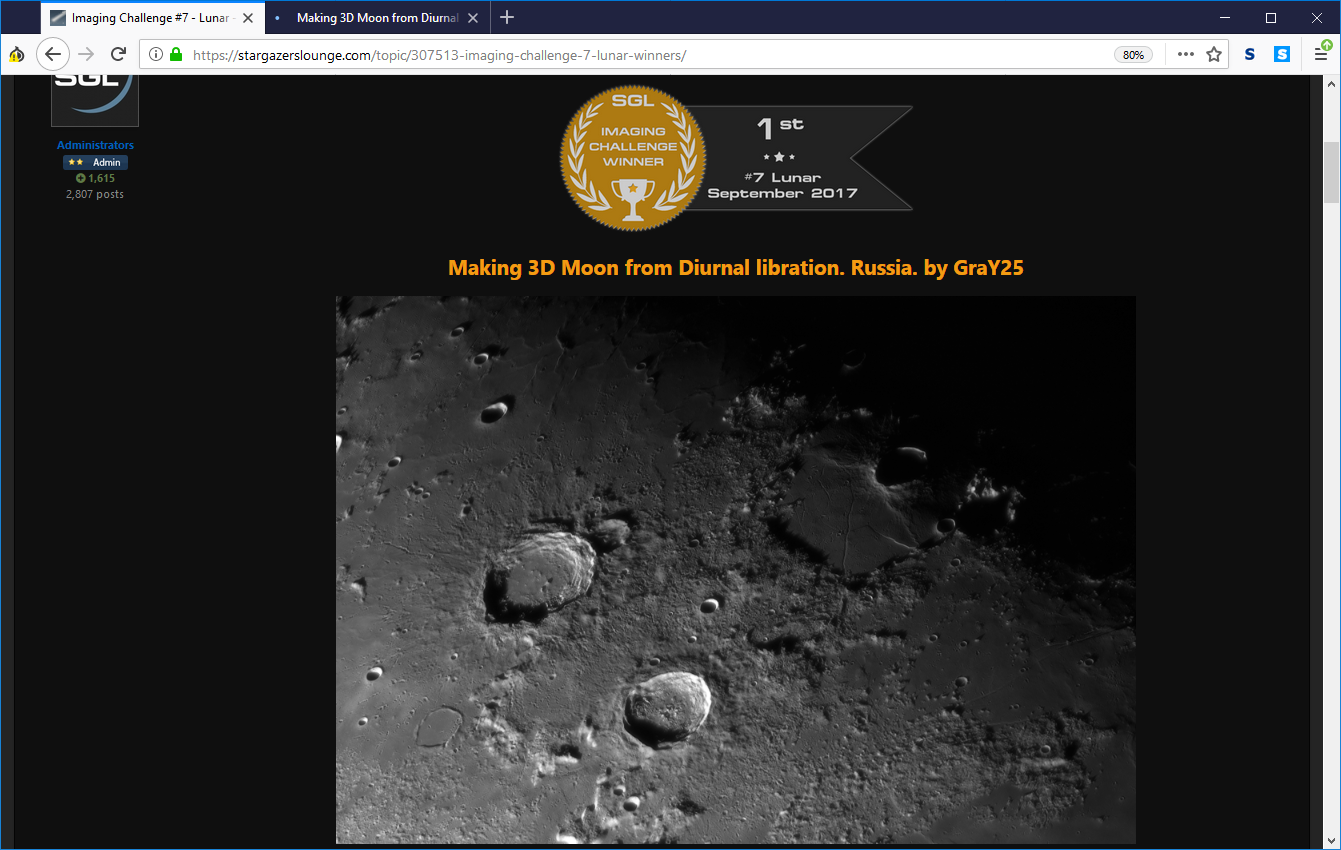Open the site information icon in address bar
1341x850 pixels.
pyautogui.click(x=156, y=55)
